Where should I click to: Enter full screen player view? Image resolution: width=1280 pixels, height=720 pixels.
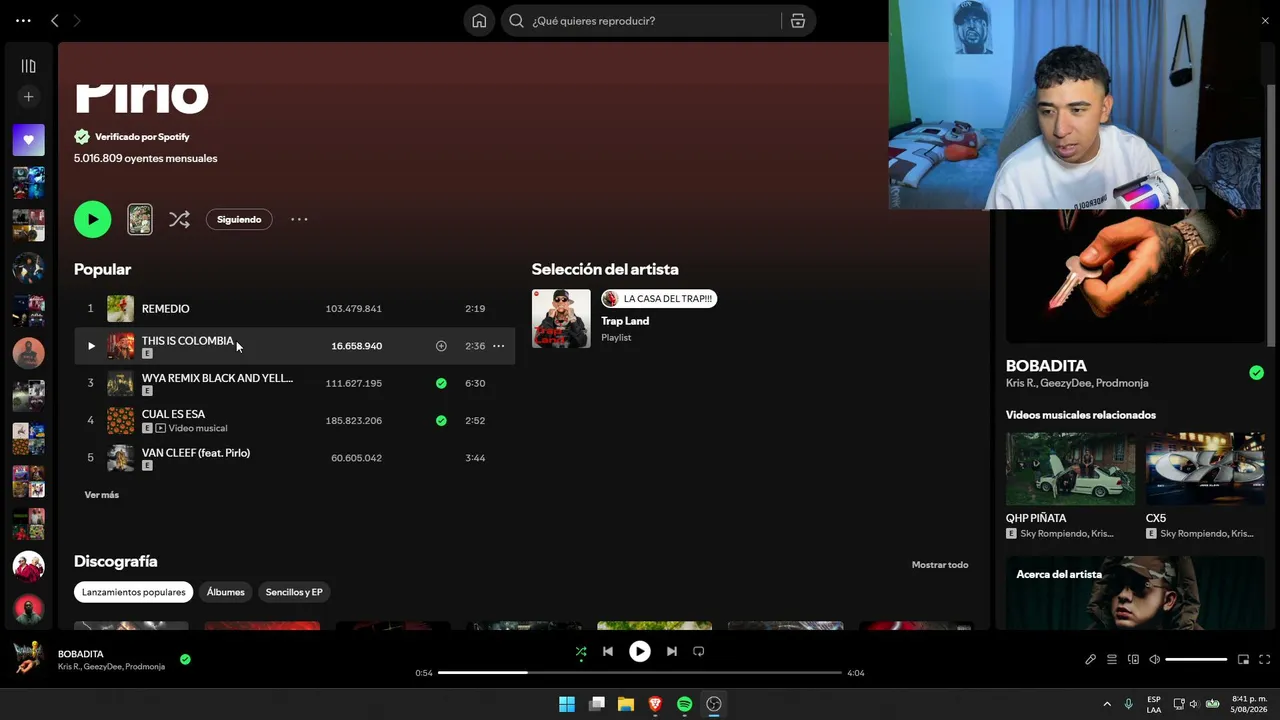point(1264,660)
